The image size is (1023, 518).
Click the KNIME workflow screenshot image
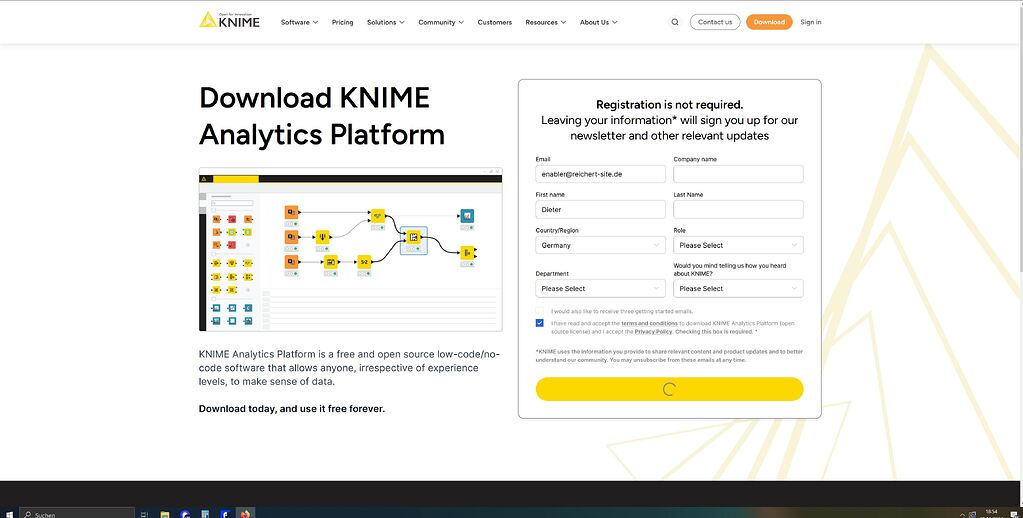coord(350,249)
